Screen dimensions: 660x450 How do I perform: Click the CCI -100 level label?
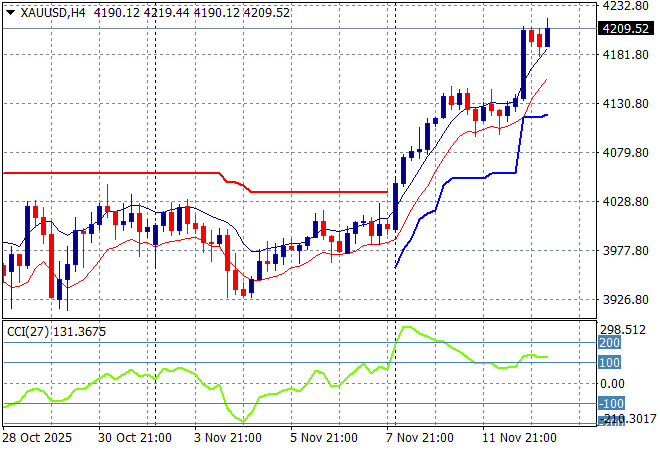(612, 404)
